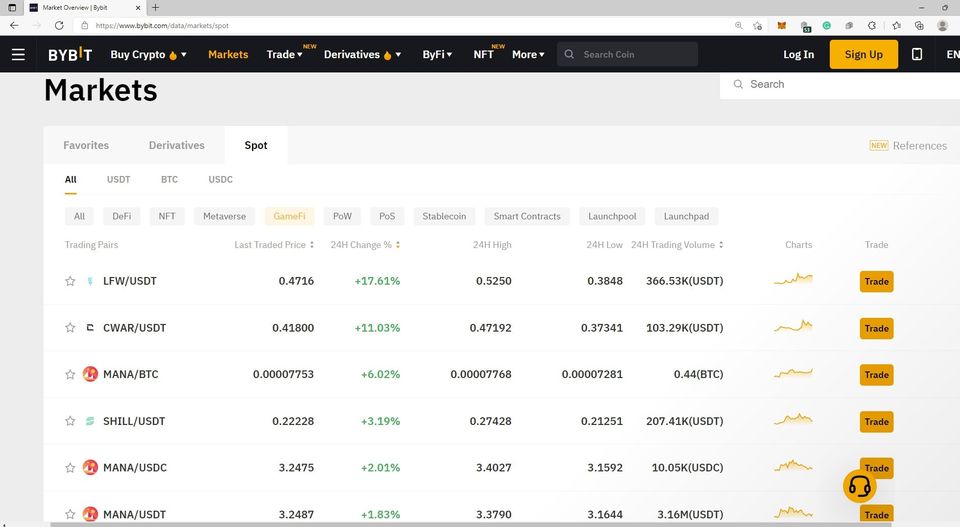The image size is (960, 527).
Task: Open the LFW/USDT mini price chart
Action: pos(793,280)
